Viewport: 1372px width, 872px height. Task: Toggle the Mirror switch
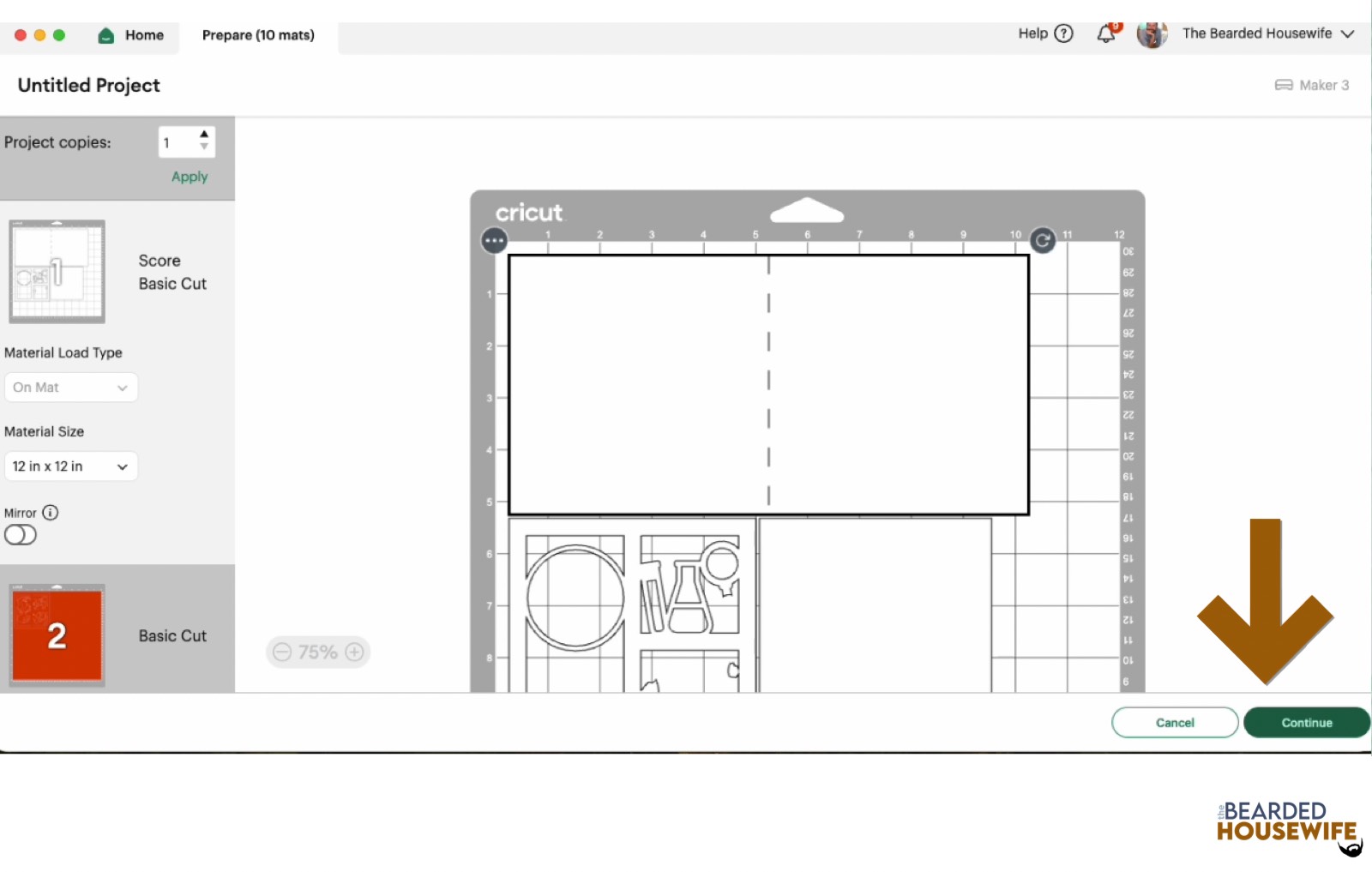click(21, 535)
